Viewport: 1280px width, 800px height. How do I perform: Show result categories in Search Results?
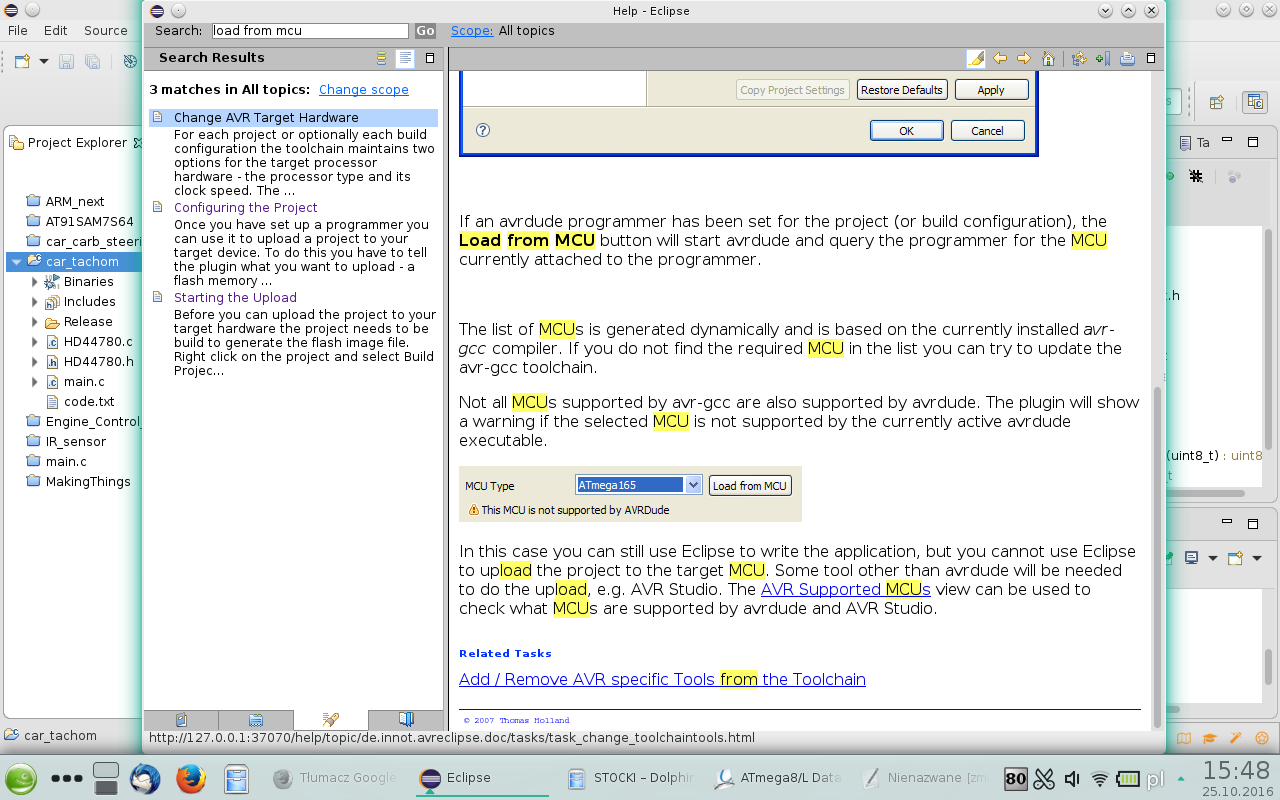click(x=381, y=58)
